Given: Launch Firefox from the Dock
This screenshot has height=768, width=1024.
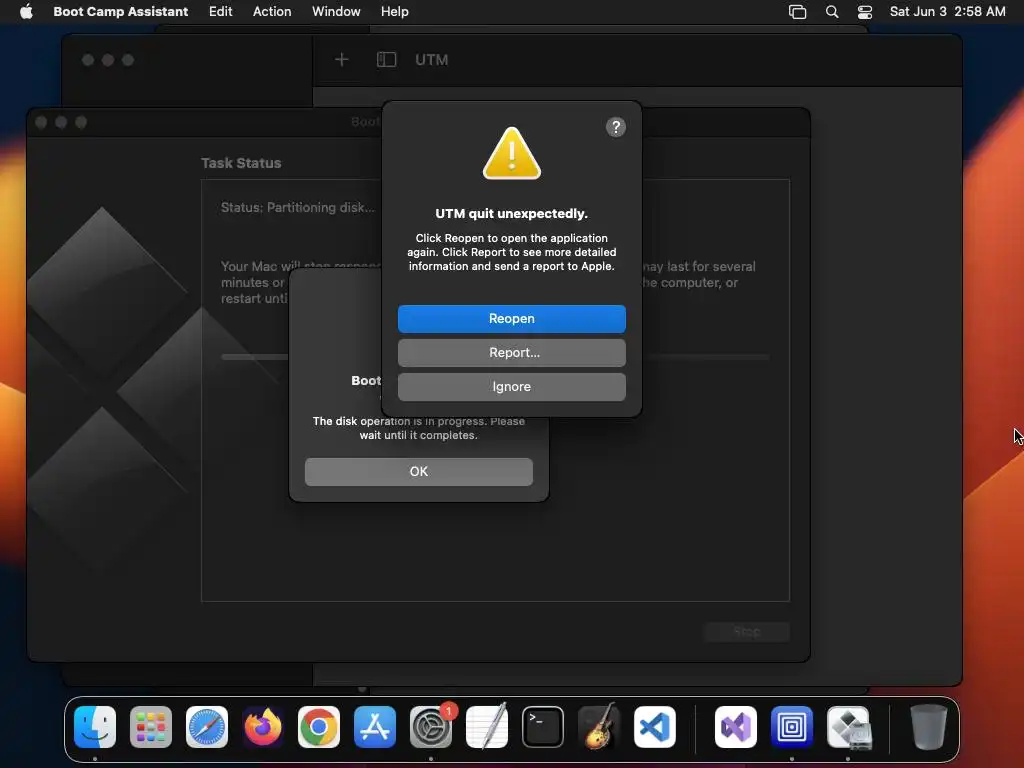Looking at the screenshot, I should tap(263, 727).
